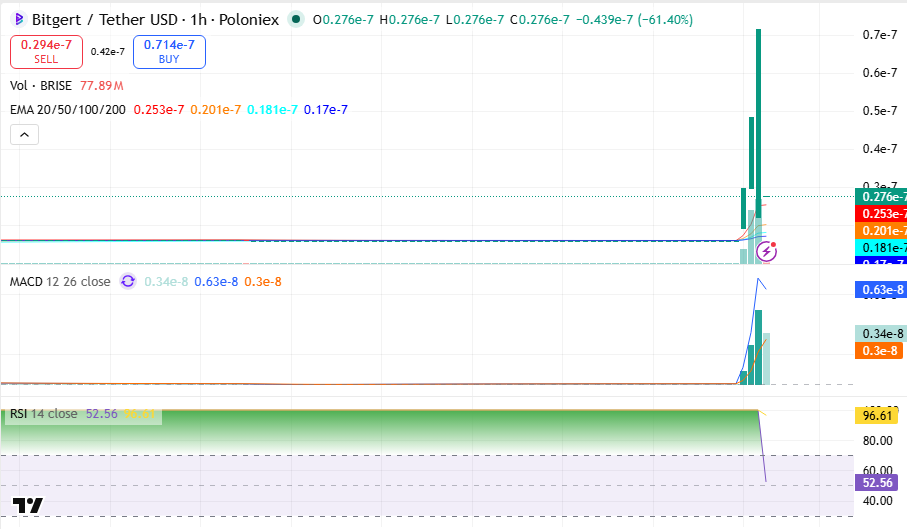The height and width of the screenshot is (529, 907).
Task: Click the MACD refresh cycle icon
Action: 128,282
